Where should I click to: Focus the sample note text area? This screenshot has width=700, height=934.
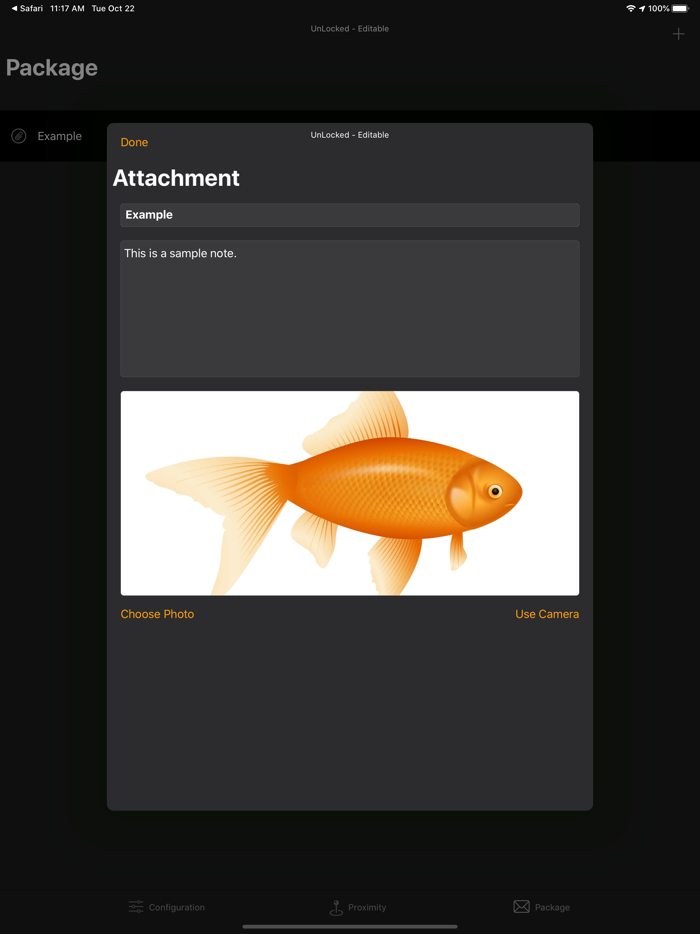[x=350, y=309]
